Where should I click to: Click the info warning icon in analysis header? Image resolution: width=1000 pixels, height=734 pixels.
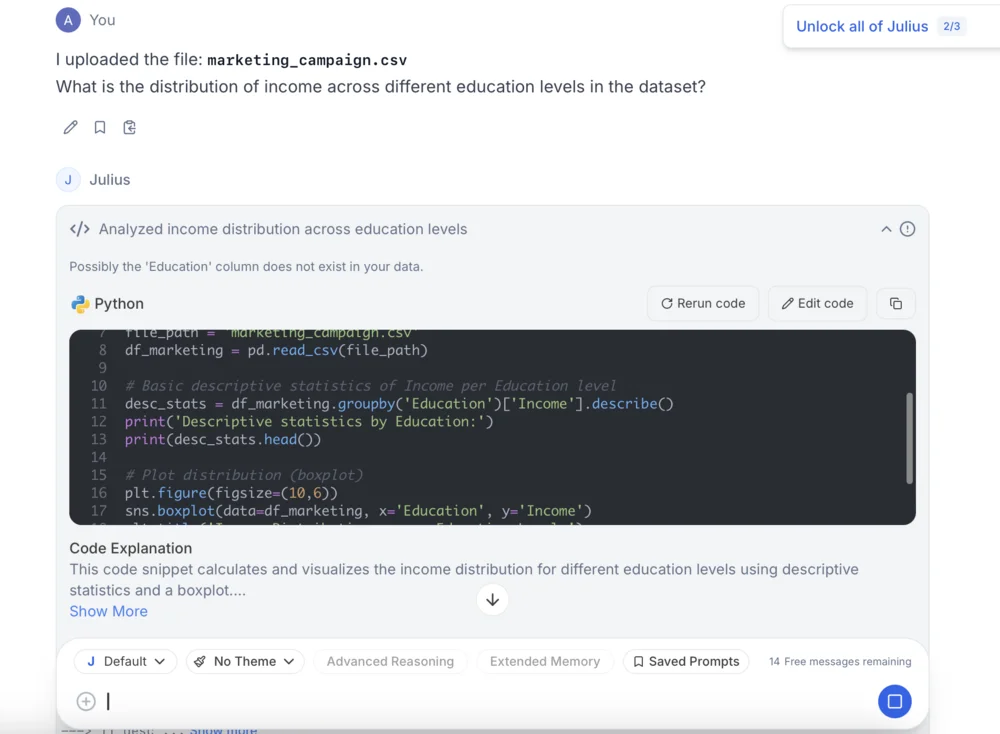907,229
